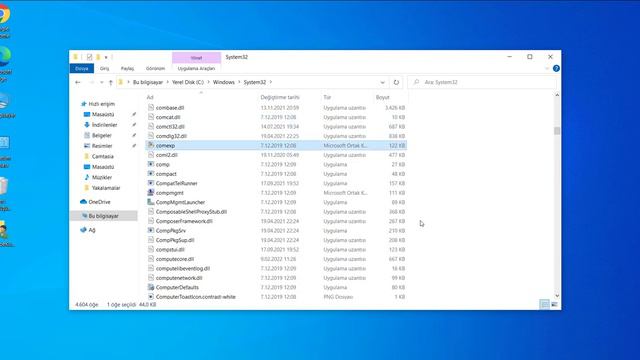Open Müzikler in navigation pane
Image resolution: width=640 pixels, height=360 pixels.
pos(102,178)
